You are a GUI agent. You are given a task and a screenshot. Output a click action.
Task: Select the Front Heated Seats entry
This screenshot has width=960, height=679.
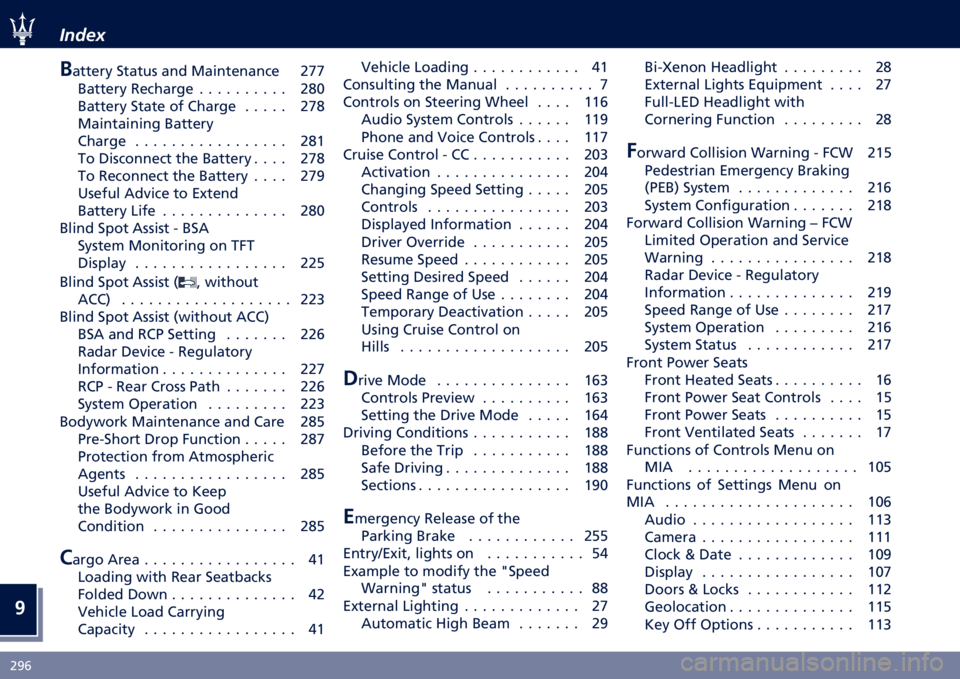point(768,380)
